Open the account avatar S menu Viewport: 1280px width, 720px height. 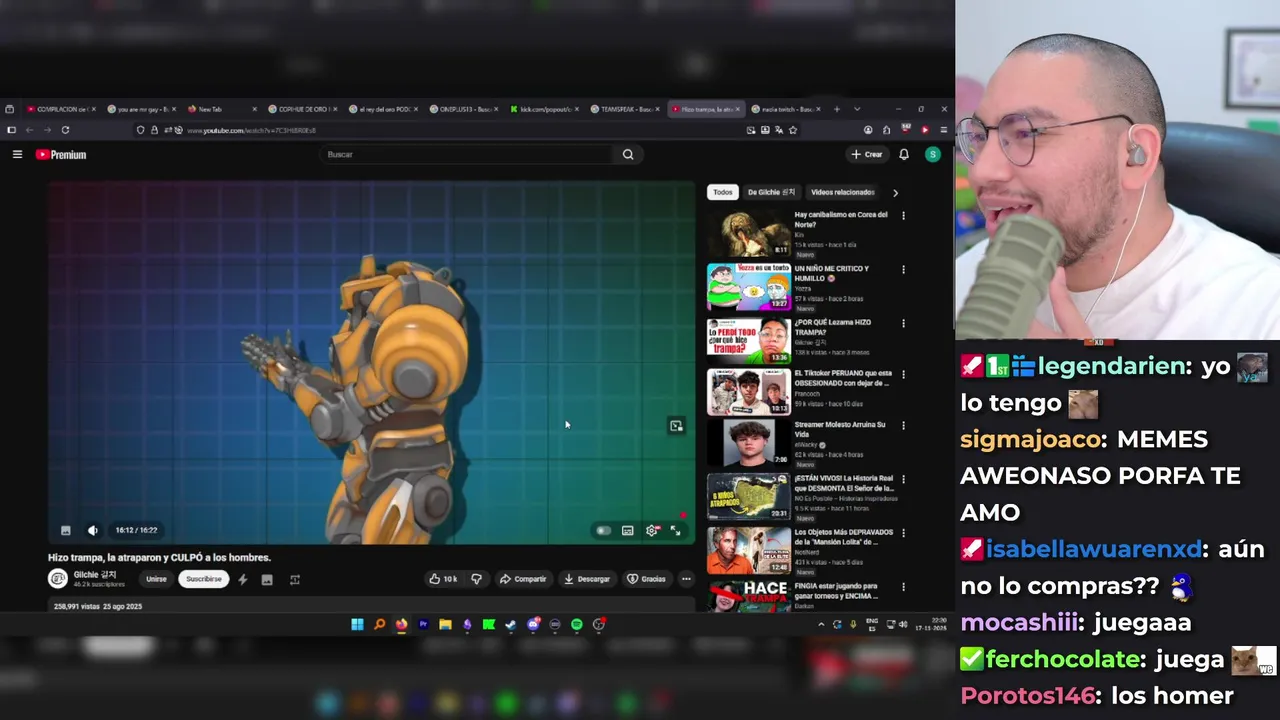click(x=933, y=154)
